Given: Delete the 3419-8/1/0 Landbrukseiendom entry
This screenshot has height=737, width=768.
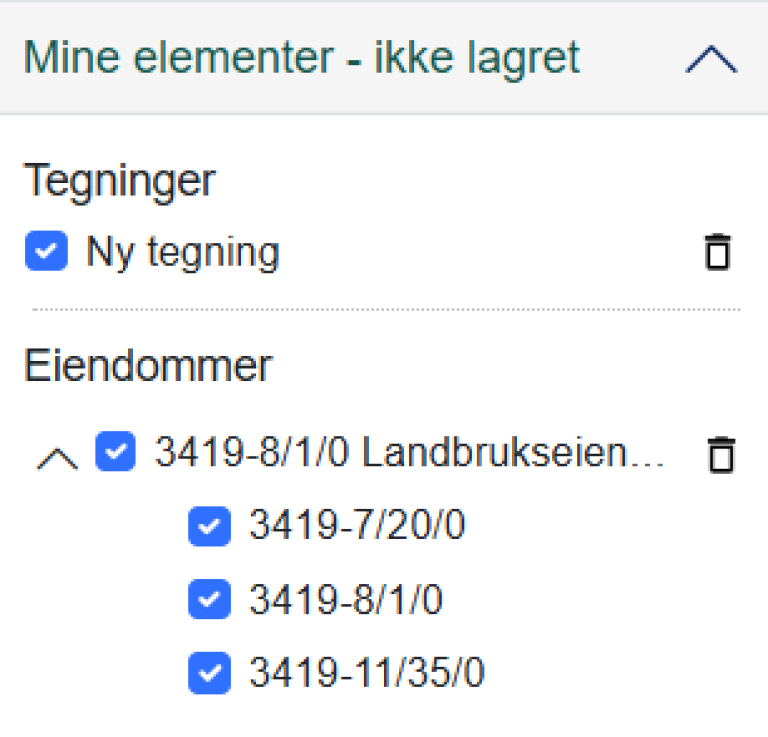Looking at the screenshot, I should click(x=720, y=455).
